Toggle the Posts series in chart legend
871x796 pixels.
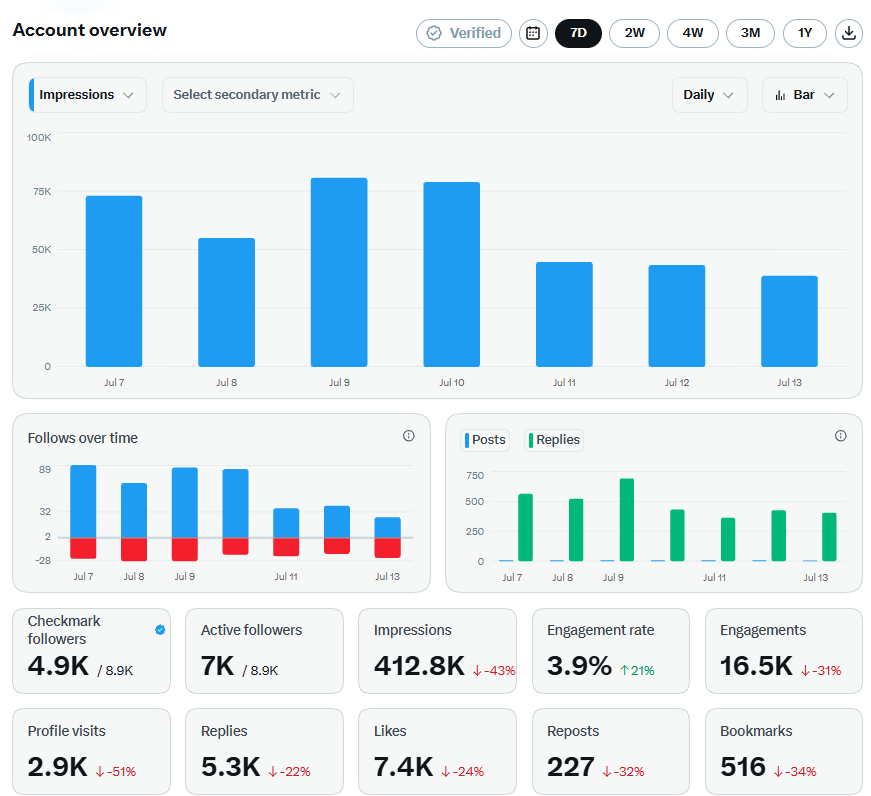(485, 440)
